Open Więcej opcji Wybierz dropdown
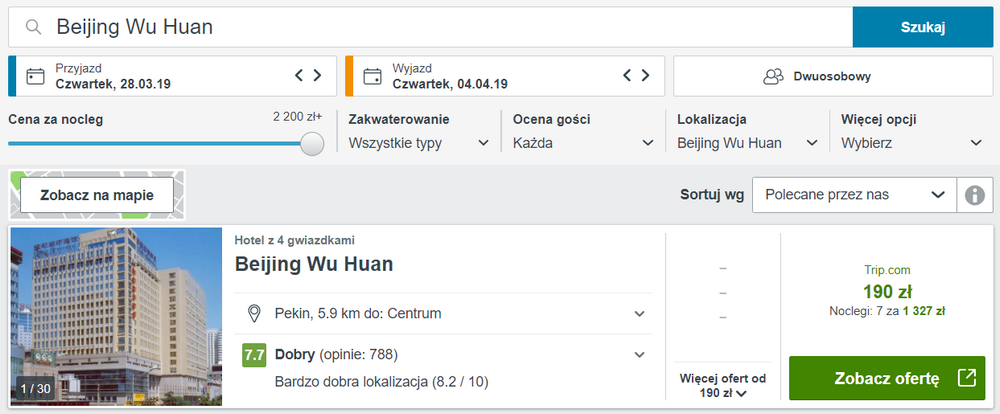The height and width of the screenshot is (414, 1000). pyautogui.click(x=912, y=143)
